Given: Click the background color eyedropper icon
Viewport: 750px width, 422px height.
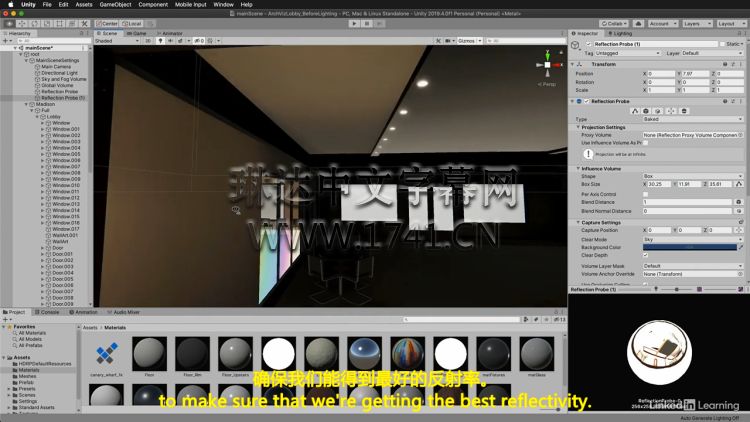Looking at the screenshot, I should pyautogui.click(x=741, y=247).
